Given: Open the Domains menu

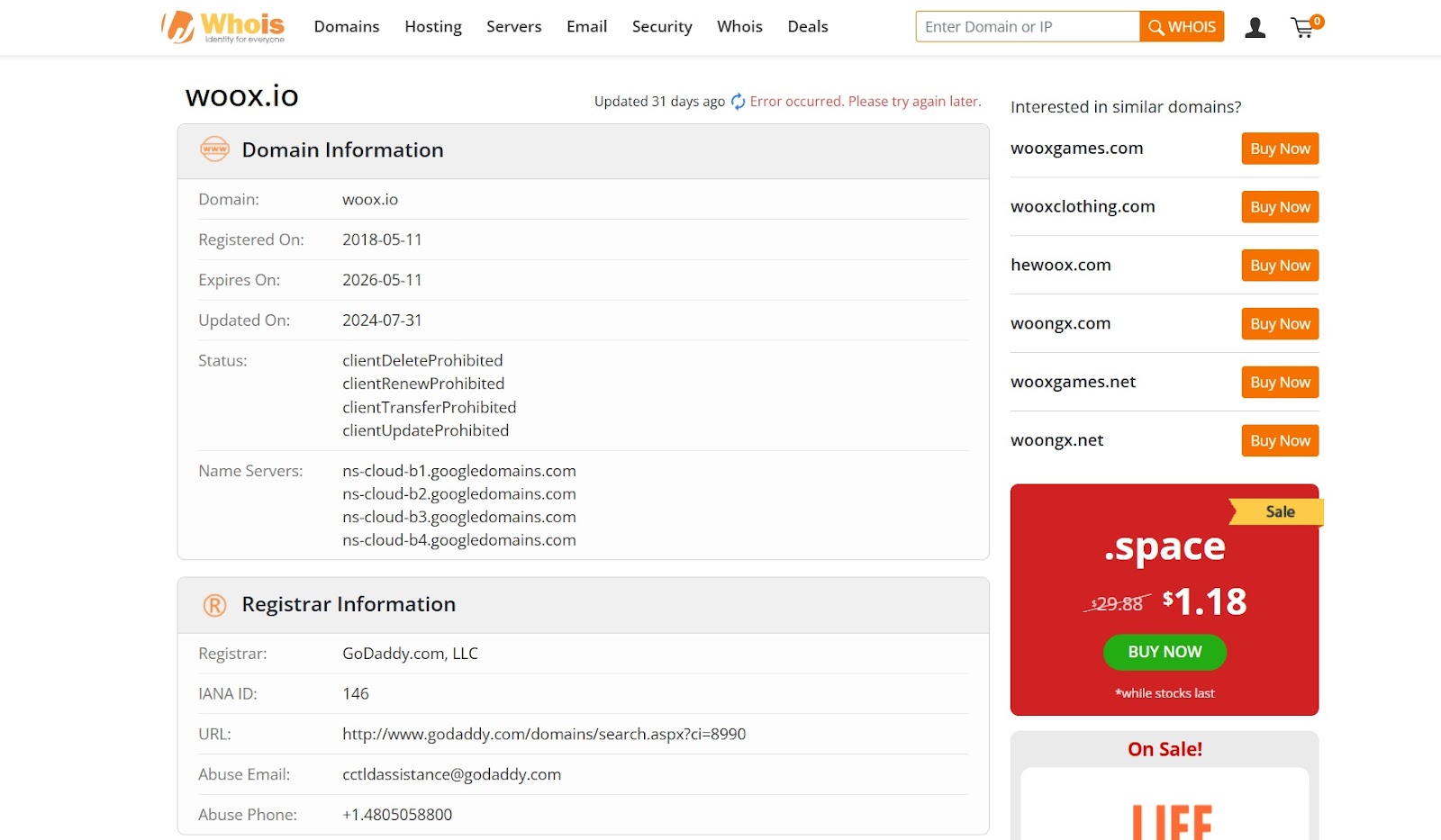Looking at the screenshot, I should coord(346,27).
